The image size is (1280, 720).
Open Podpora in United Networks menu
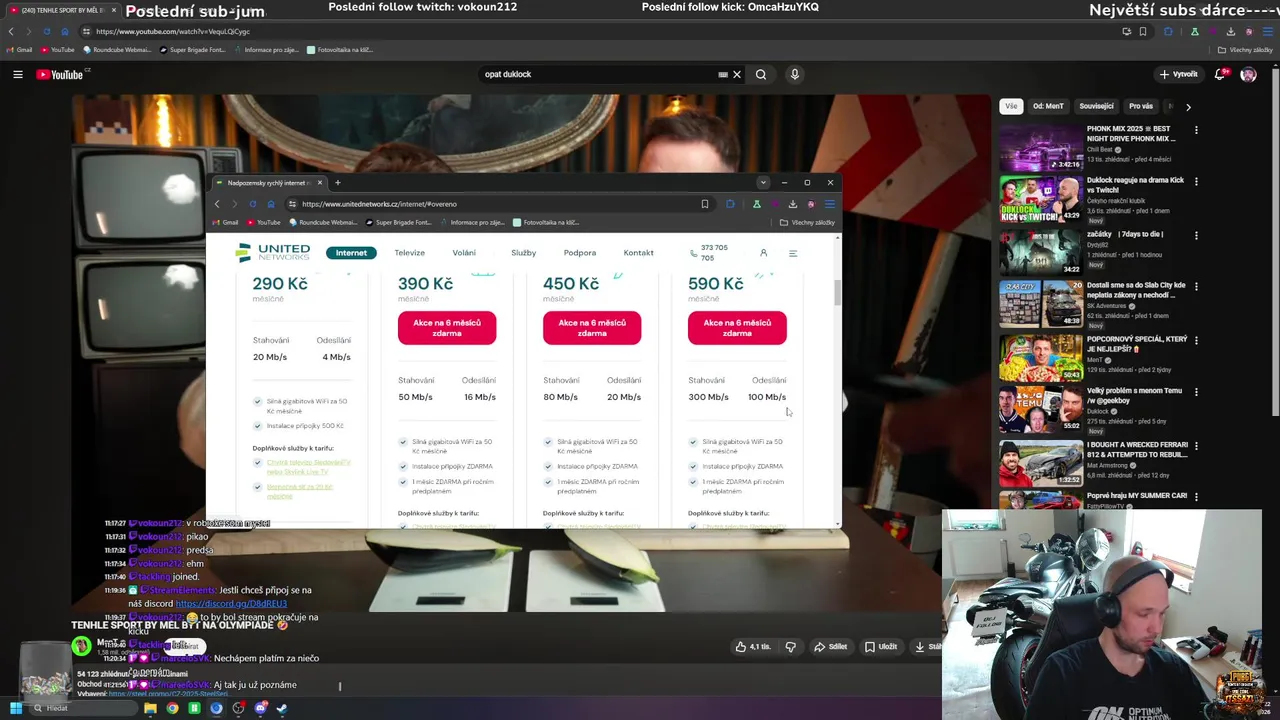point(580,253)
